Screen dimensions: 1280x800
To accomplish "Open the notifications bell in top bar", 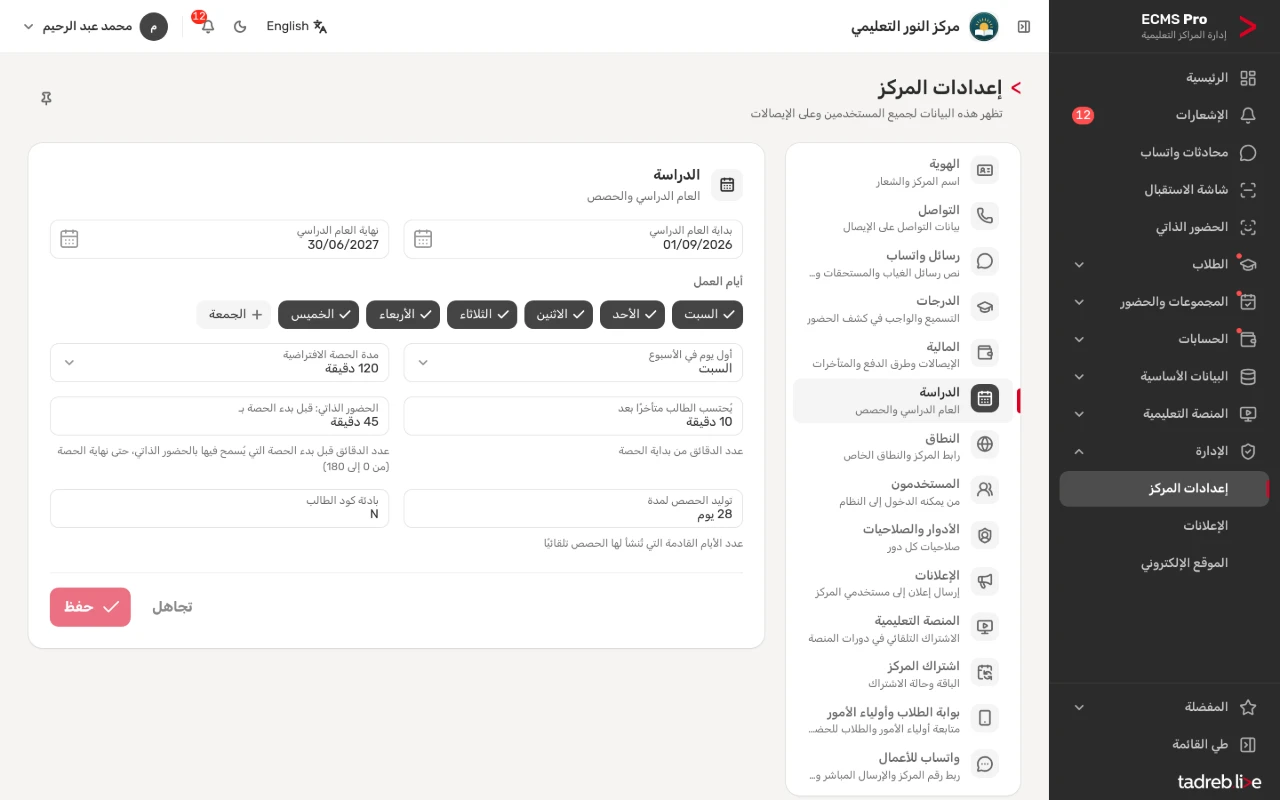I will [x=207, y=26].
